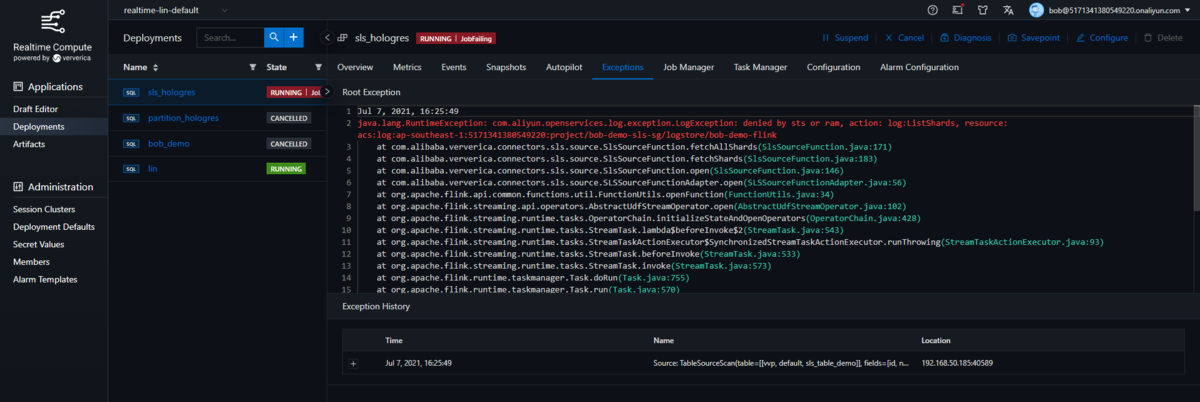Click deployment type icon beside sls_hologres title

(x=344, y=38)
